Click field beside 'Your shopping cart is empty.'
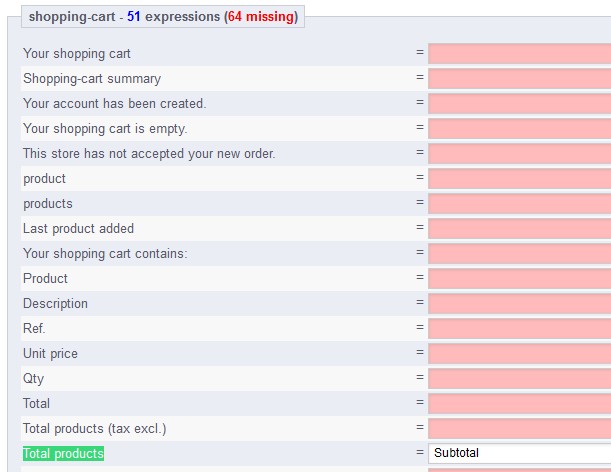The image size is (611, 472). click(519, 129)
